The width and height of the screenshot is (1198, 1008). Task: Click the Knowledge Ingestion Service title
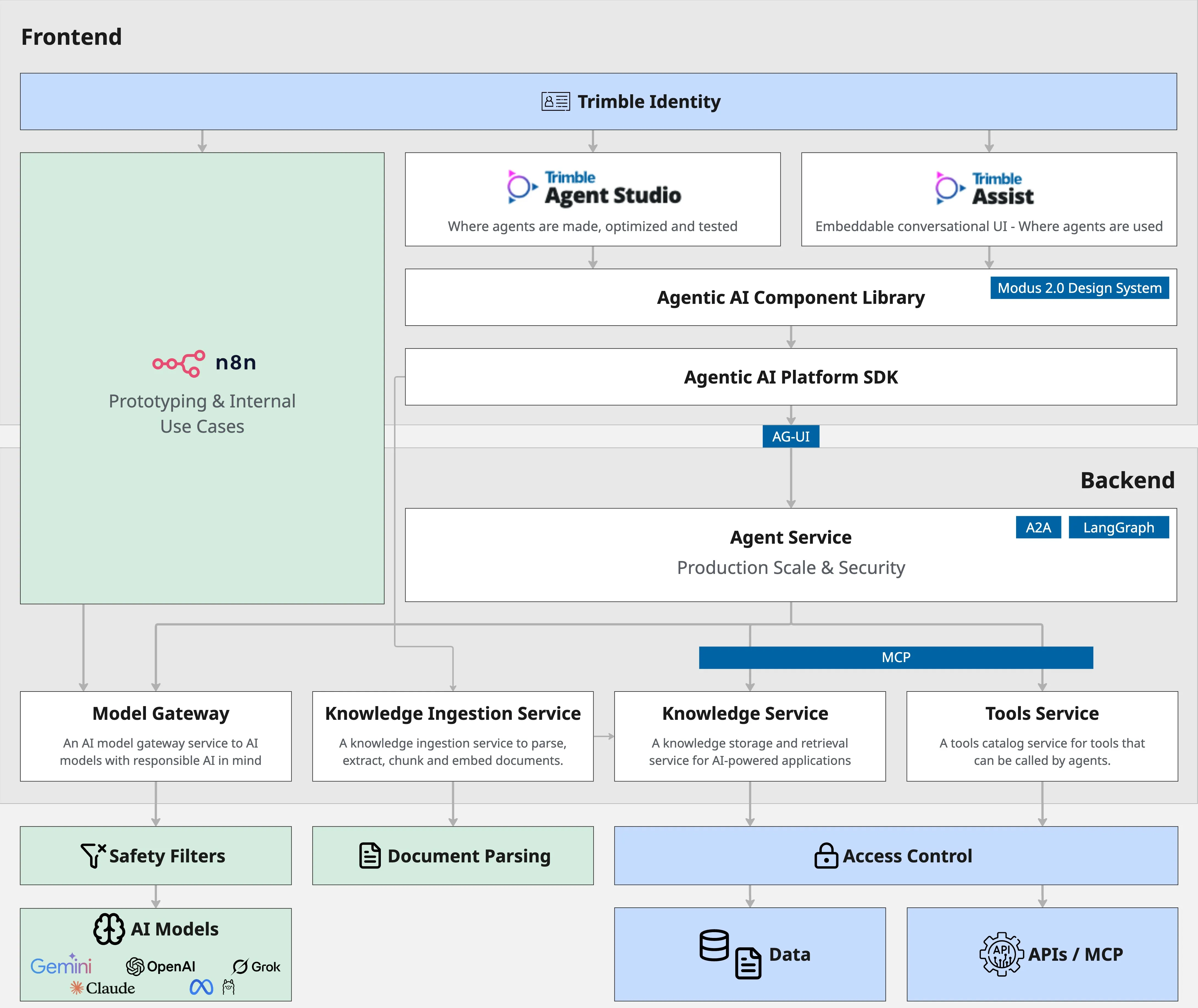point(453,713)
